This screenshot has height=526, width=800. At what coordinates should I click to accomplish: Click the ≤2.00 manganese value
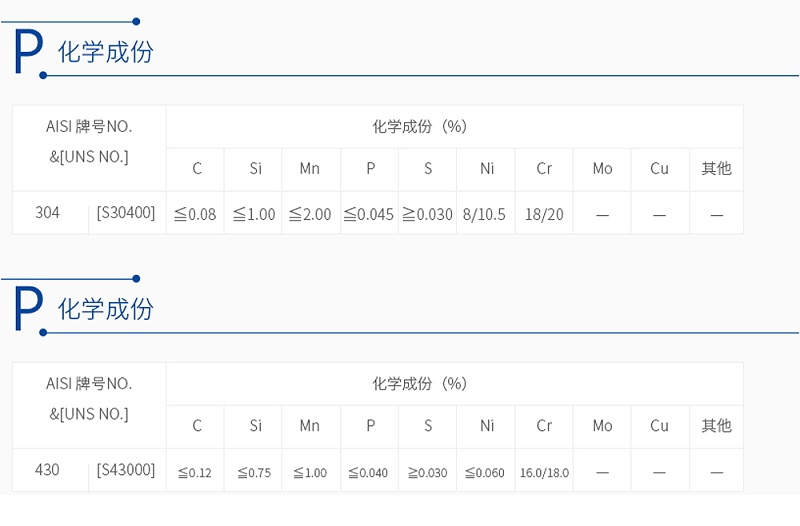click(310, 214)
